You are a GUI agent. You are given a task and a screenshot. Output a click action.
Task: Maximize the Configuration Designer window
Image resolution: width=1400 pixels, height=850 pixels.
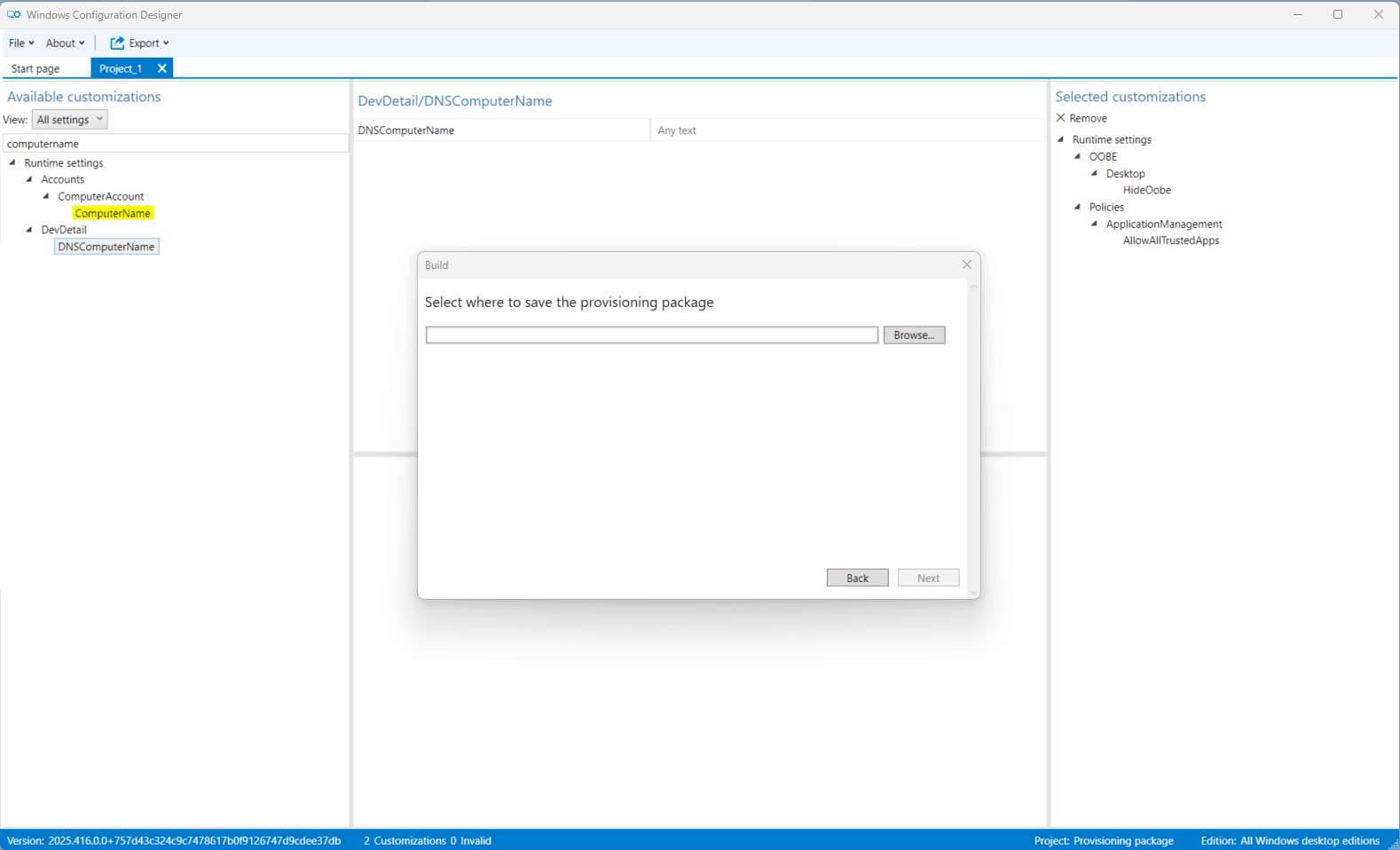[1338, 14]
